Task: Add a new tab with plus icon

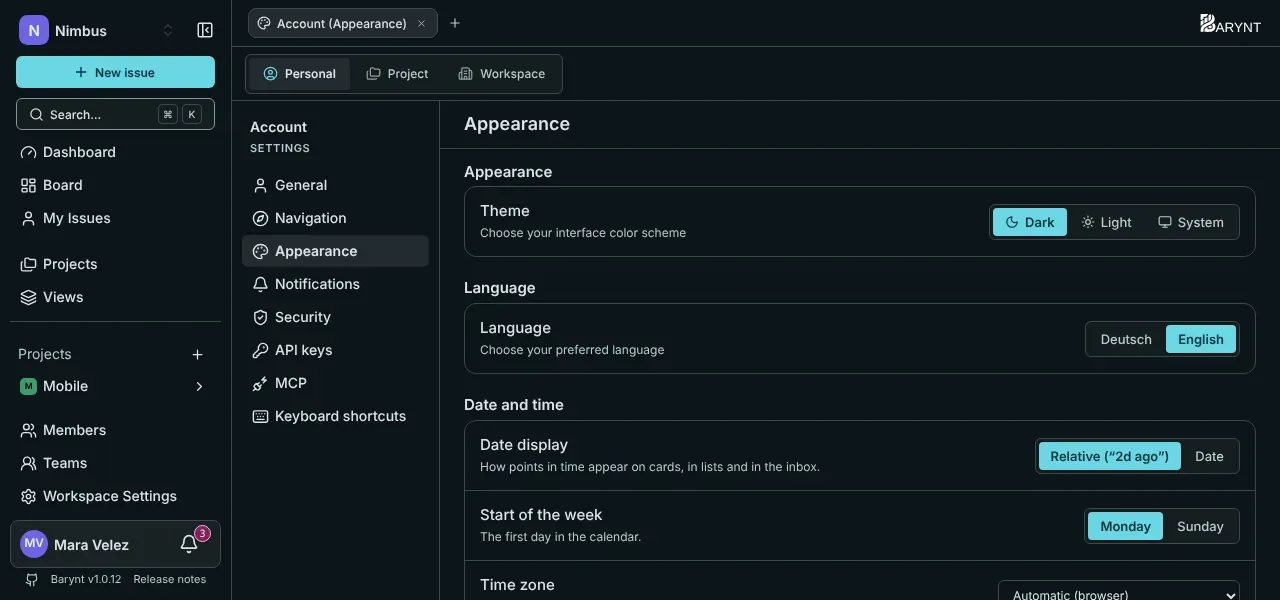Action: click(x=455, y=23)
